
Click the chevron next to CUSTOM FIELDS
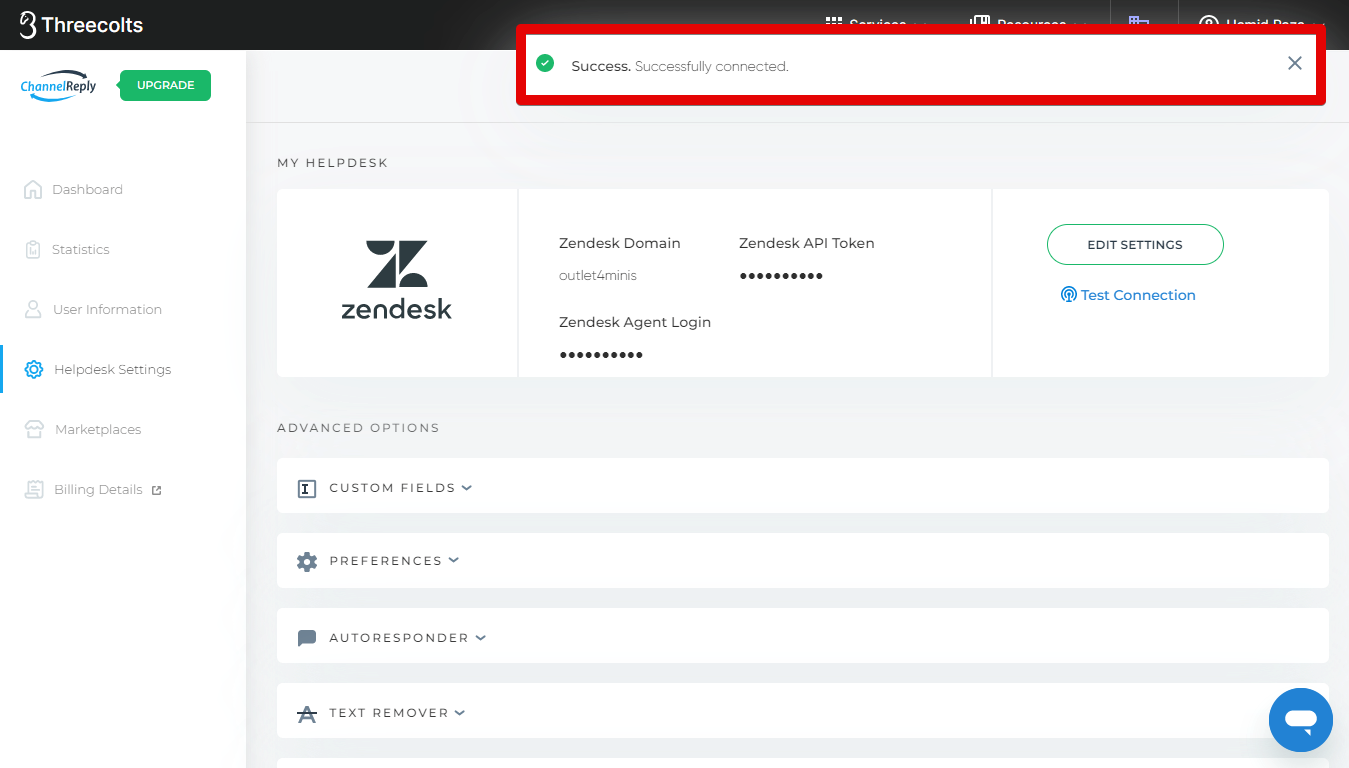467,488
